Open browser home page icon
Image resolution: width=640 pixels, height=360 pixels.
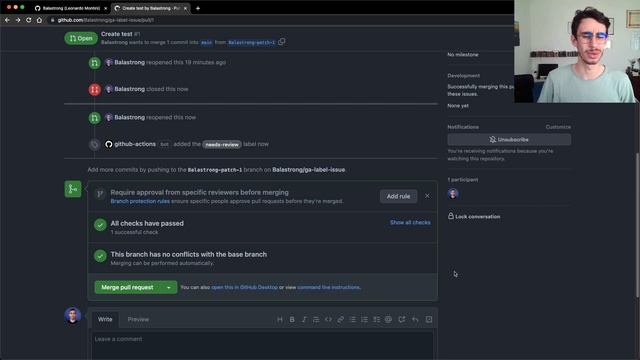(39, 20)
